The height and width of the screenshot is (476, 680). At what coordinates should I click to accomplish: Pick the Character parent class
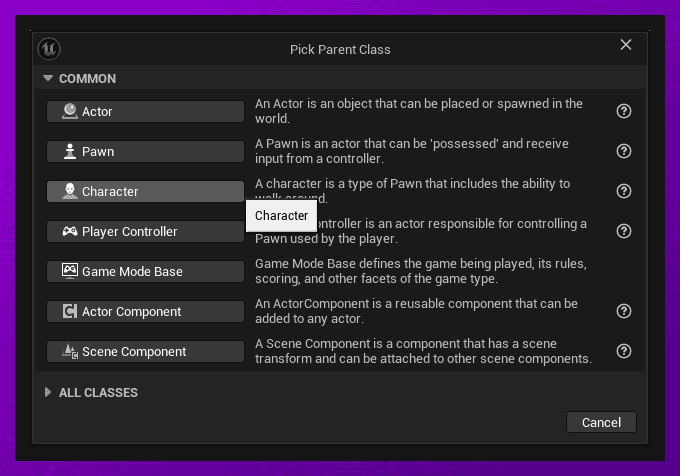point(145,191)
